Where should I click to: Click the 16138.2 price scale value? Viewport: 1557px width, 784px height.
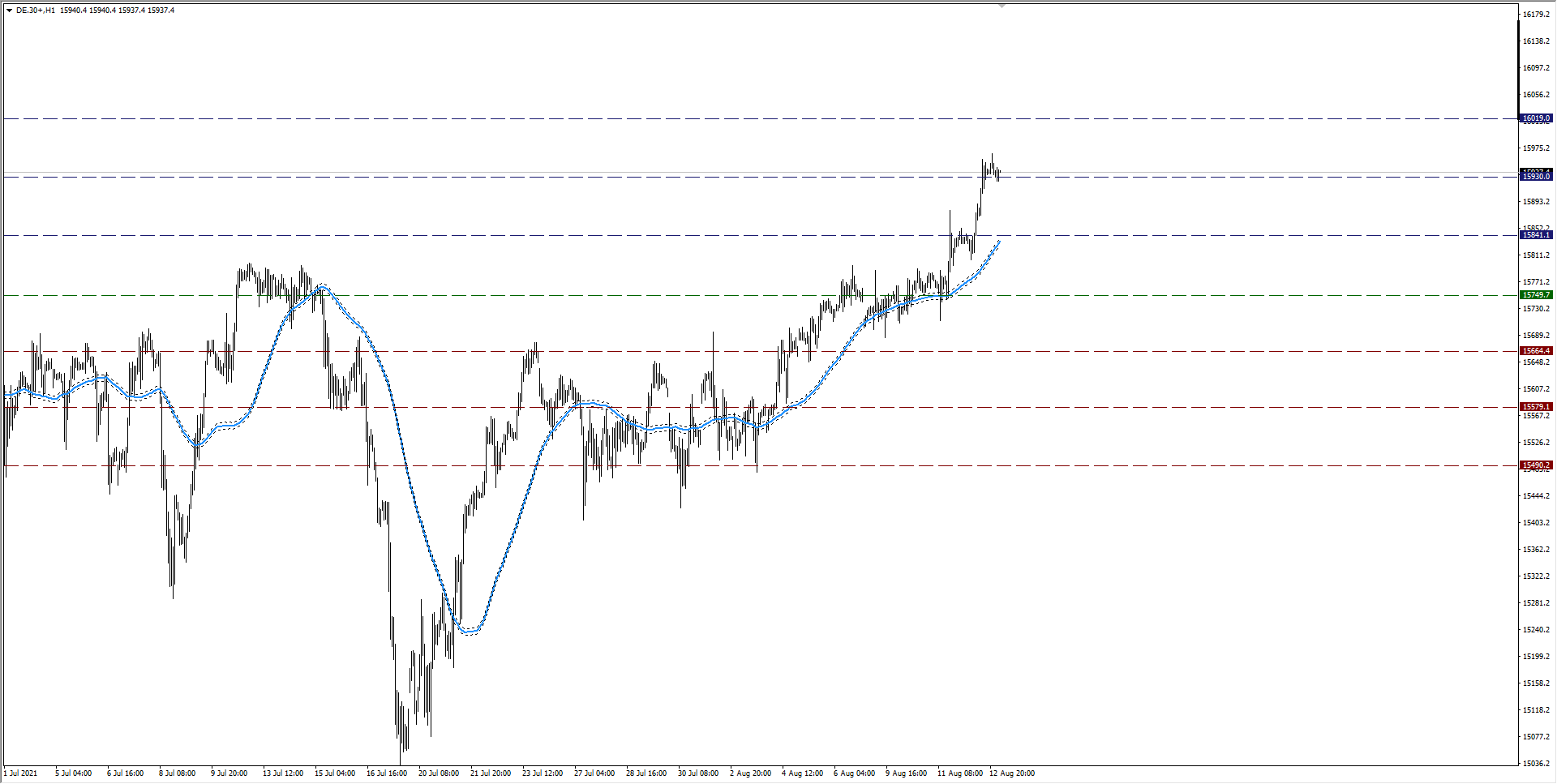click(x=1536, y=41)
